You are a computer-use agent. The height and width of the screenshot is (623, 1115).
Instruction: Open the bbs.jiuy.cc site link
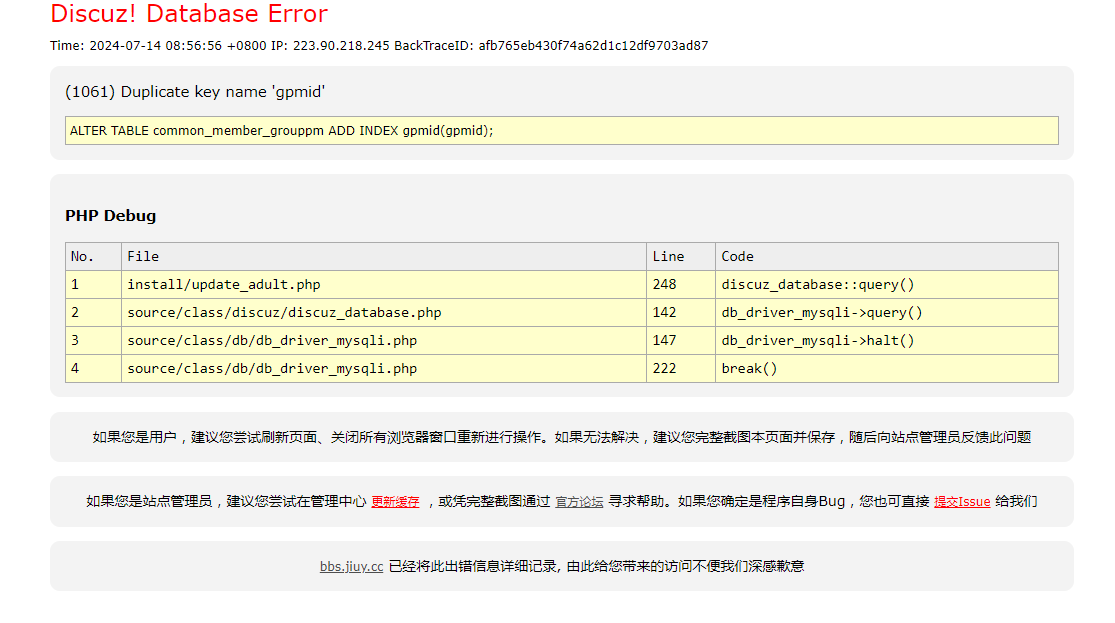[x=351, y=566]
